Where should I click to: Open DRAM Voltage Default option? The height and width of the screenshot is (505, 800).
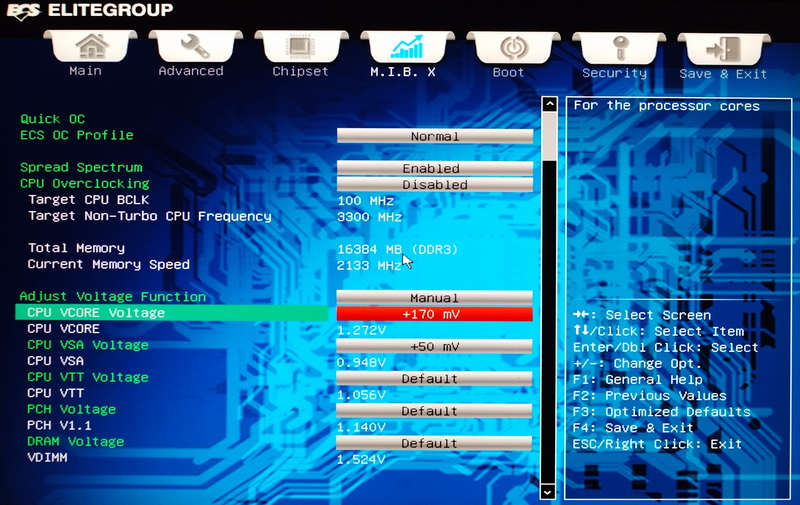pos(434,443)
